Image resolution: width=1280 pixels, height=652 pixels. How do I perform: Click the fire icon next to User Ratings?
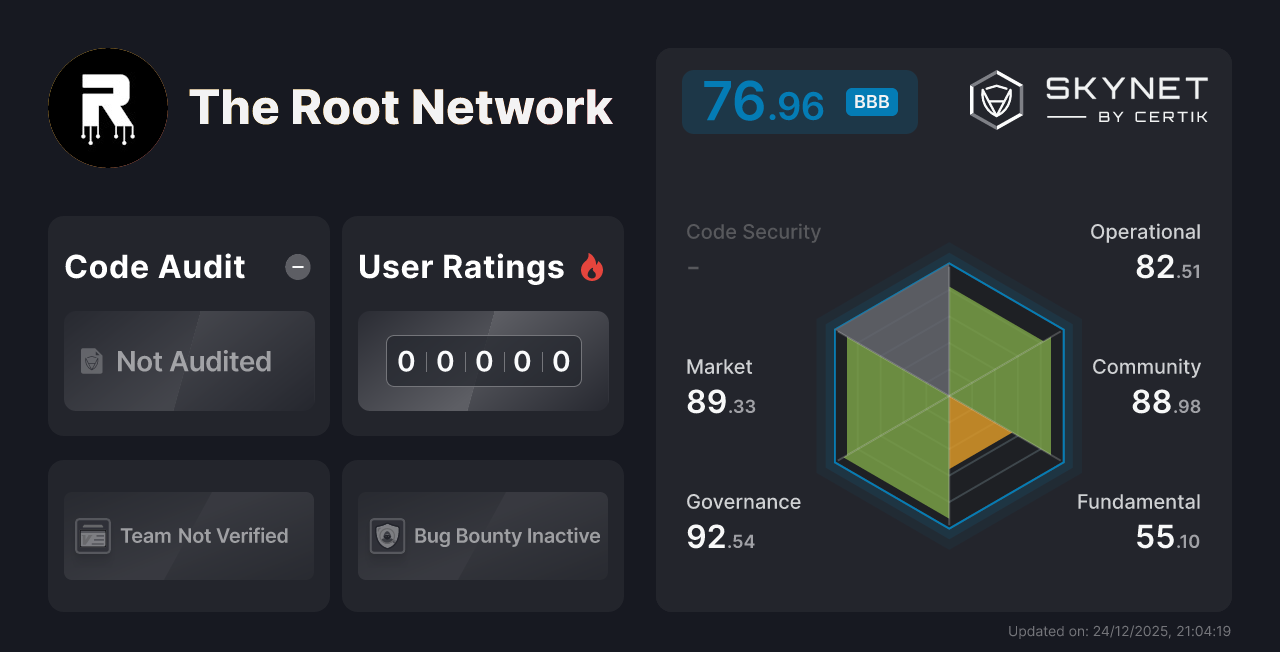coord(592,267)
